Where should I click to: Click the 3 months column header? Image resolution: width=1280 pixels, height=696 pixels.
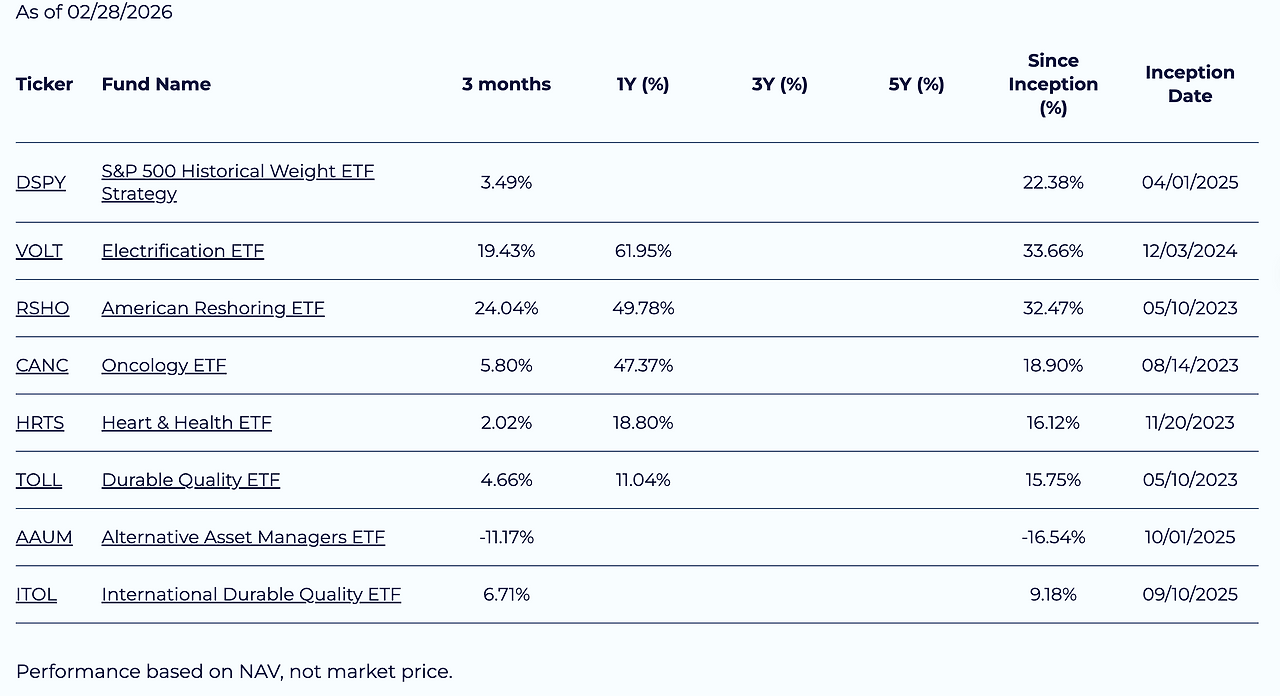point(506,84)
